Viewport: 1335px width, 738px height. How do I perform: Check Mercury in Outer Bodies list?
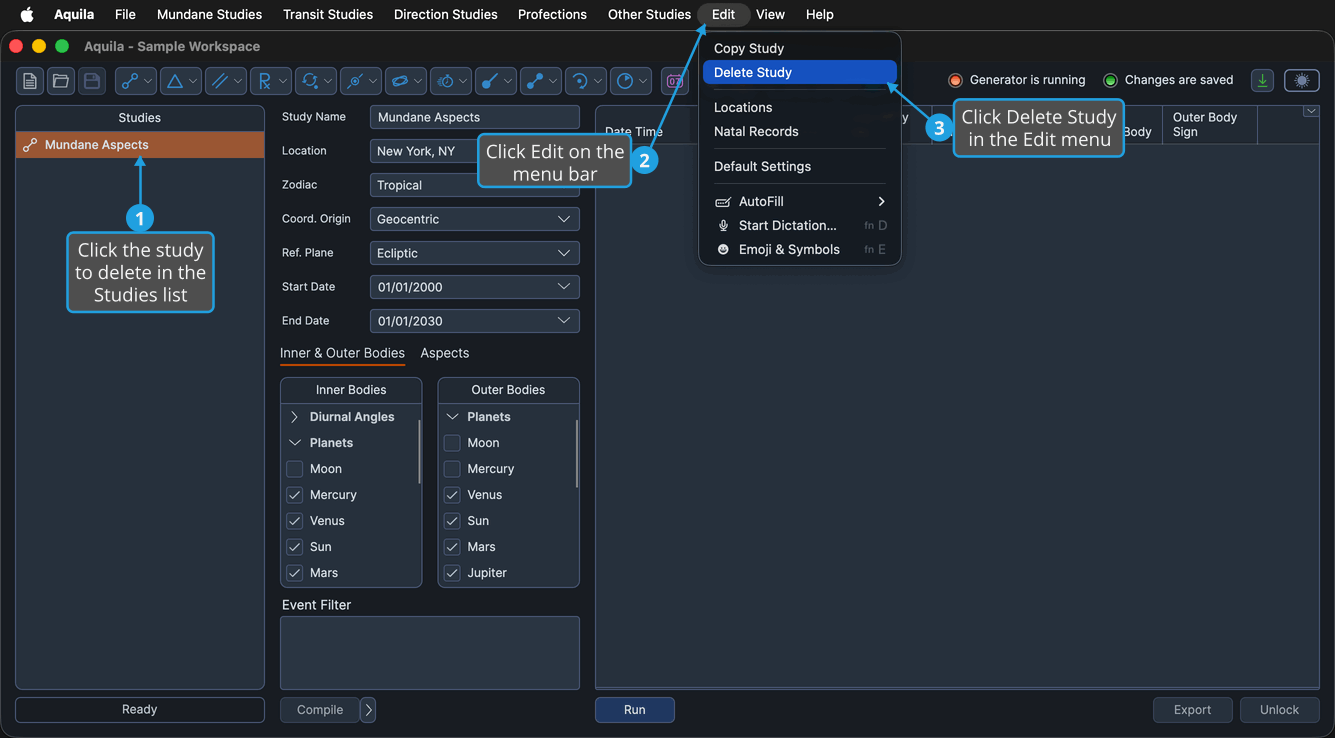coord(452,469)
